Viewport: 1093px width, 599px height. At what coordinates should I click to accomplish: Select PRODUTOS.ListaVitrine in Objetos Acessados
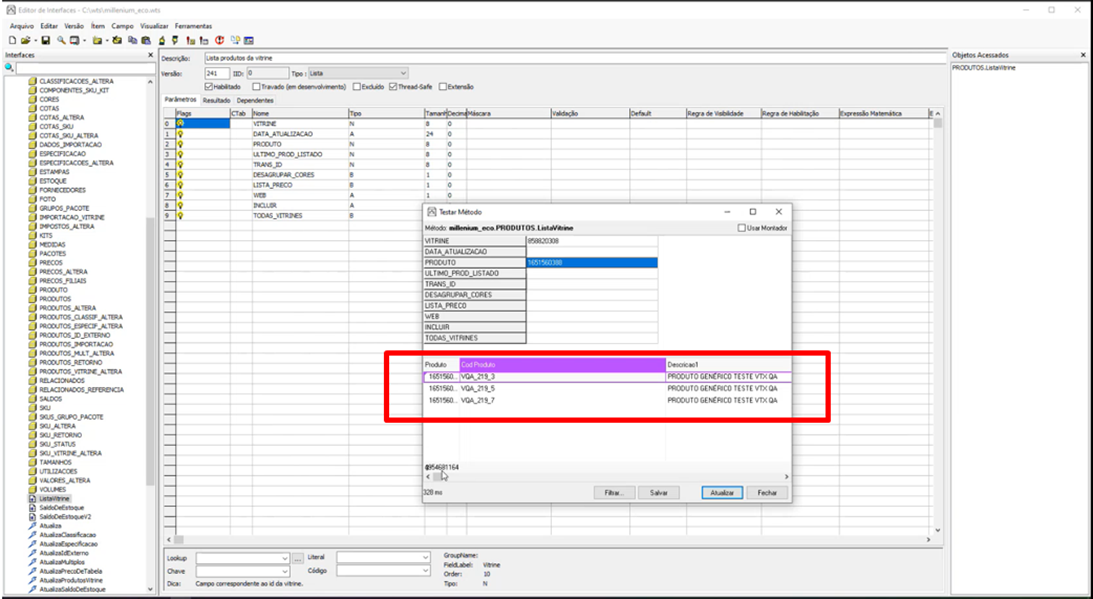984,68
